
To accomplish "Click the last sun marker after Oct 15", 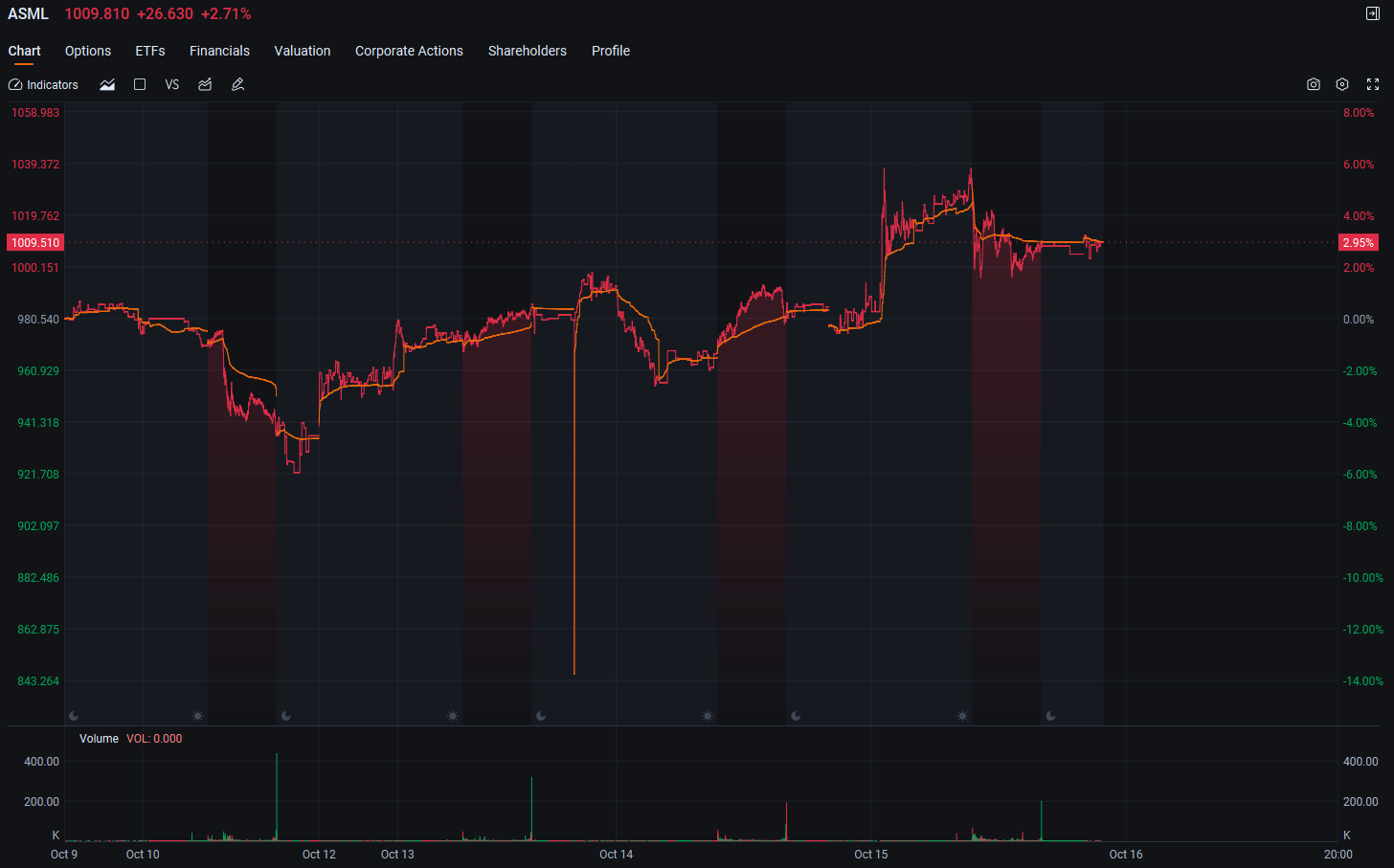I will 962,716.
